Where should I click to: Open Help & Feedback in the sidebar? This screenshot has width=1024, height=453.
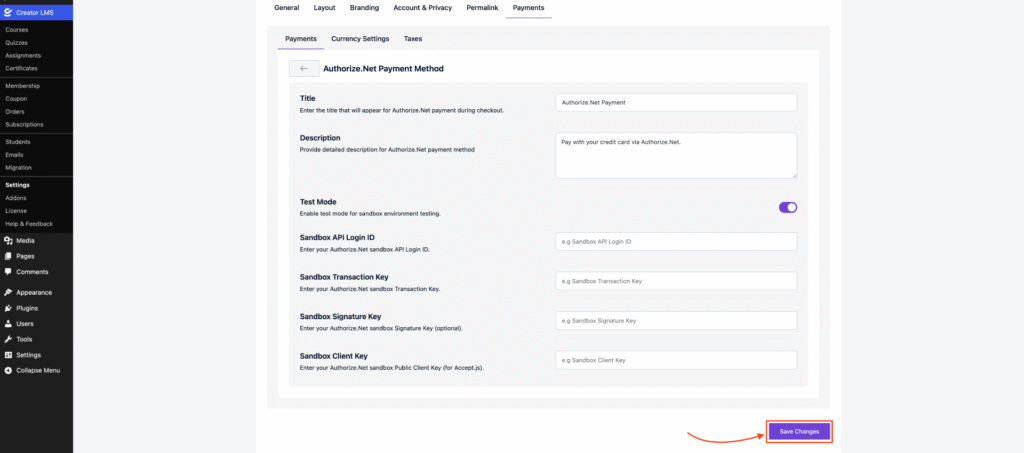click(29, 224)
